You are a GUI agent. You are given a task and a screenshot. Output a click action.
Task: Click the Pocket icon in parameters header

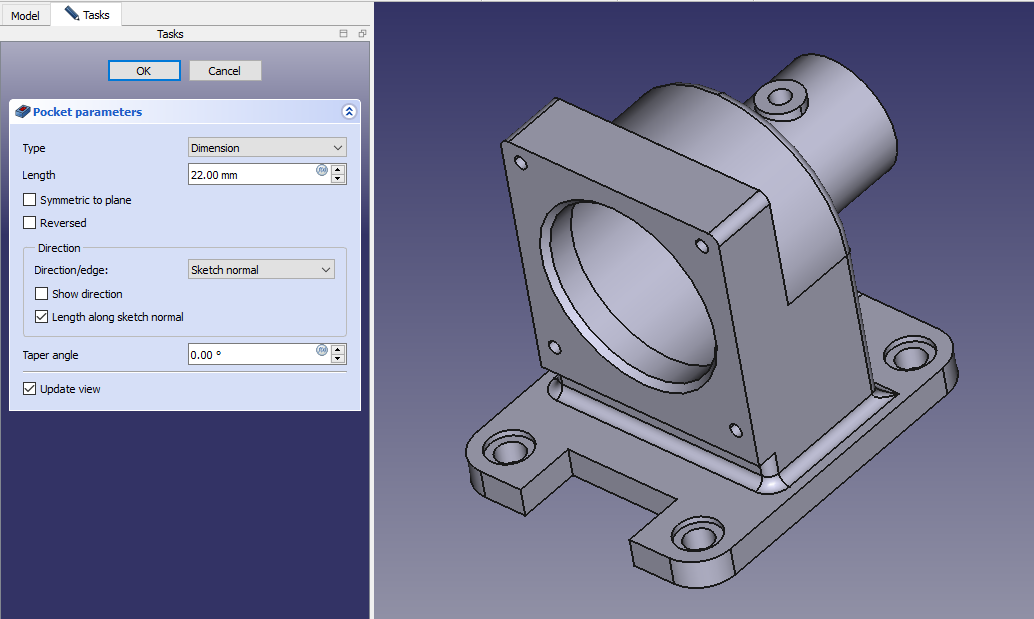click(x=23, y=112)
